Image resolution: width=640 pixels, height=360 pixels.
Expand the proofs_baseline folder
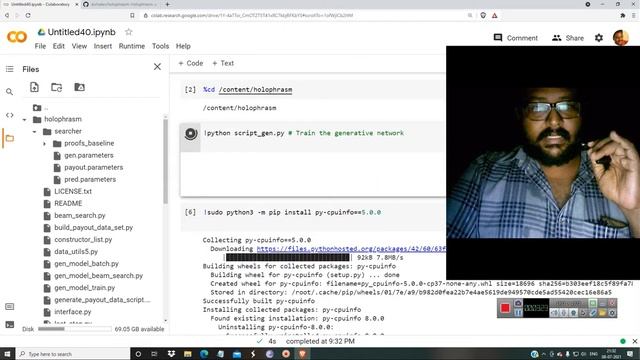44,144
